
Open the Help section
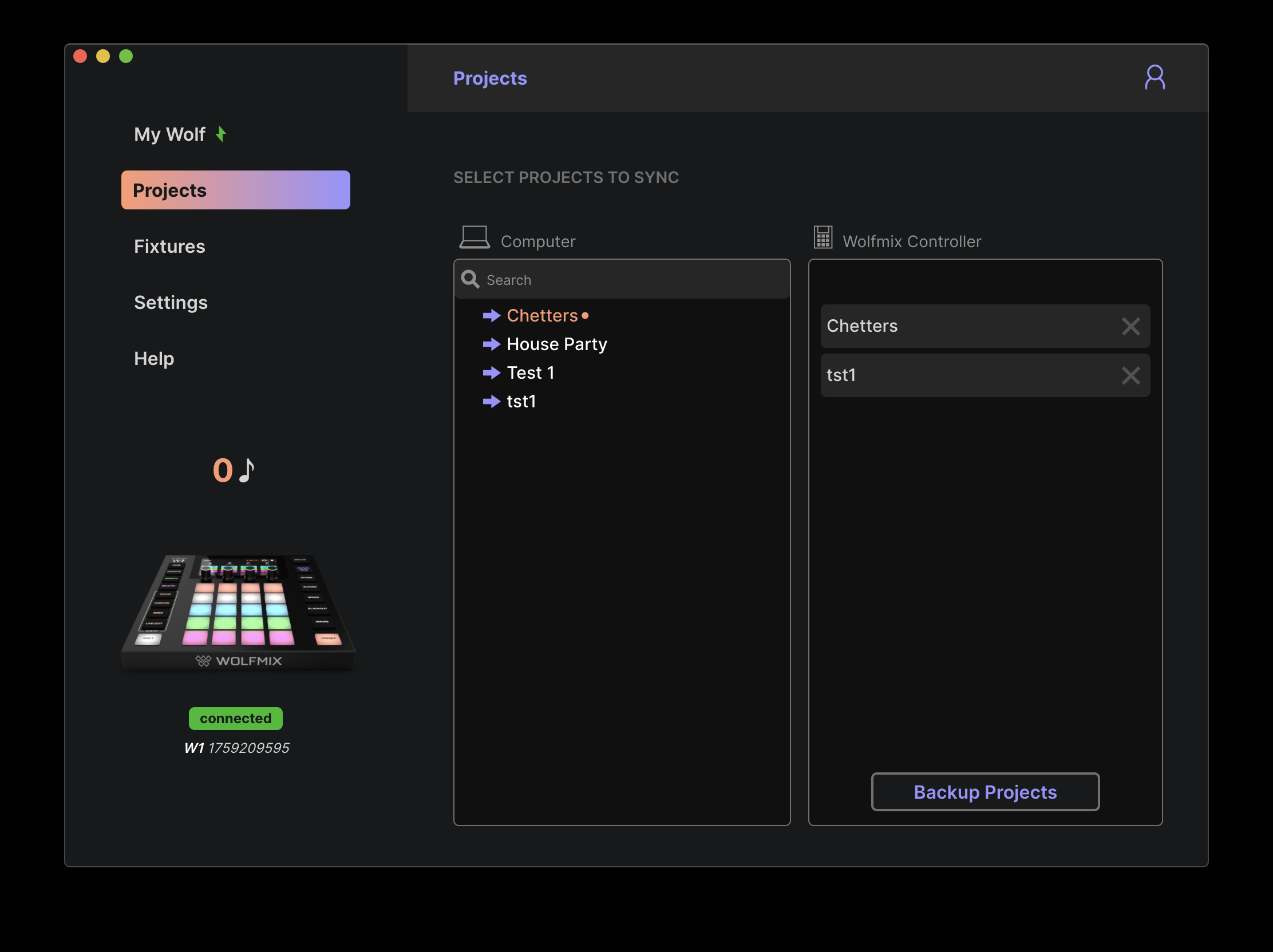[x=153, y=358]
